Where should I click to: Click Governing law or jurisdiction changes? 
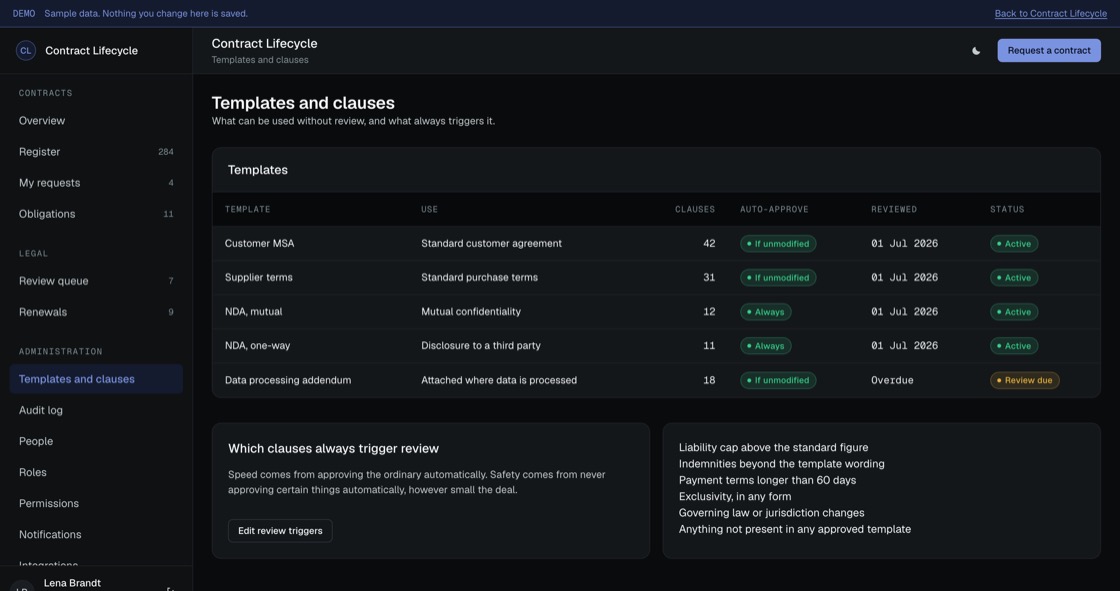pyautogui.click(x=771, y=513)
